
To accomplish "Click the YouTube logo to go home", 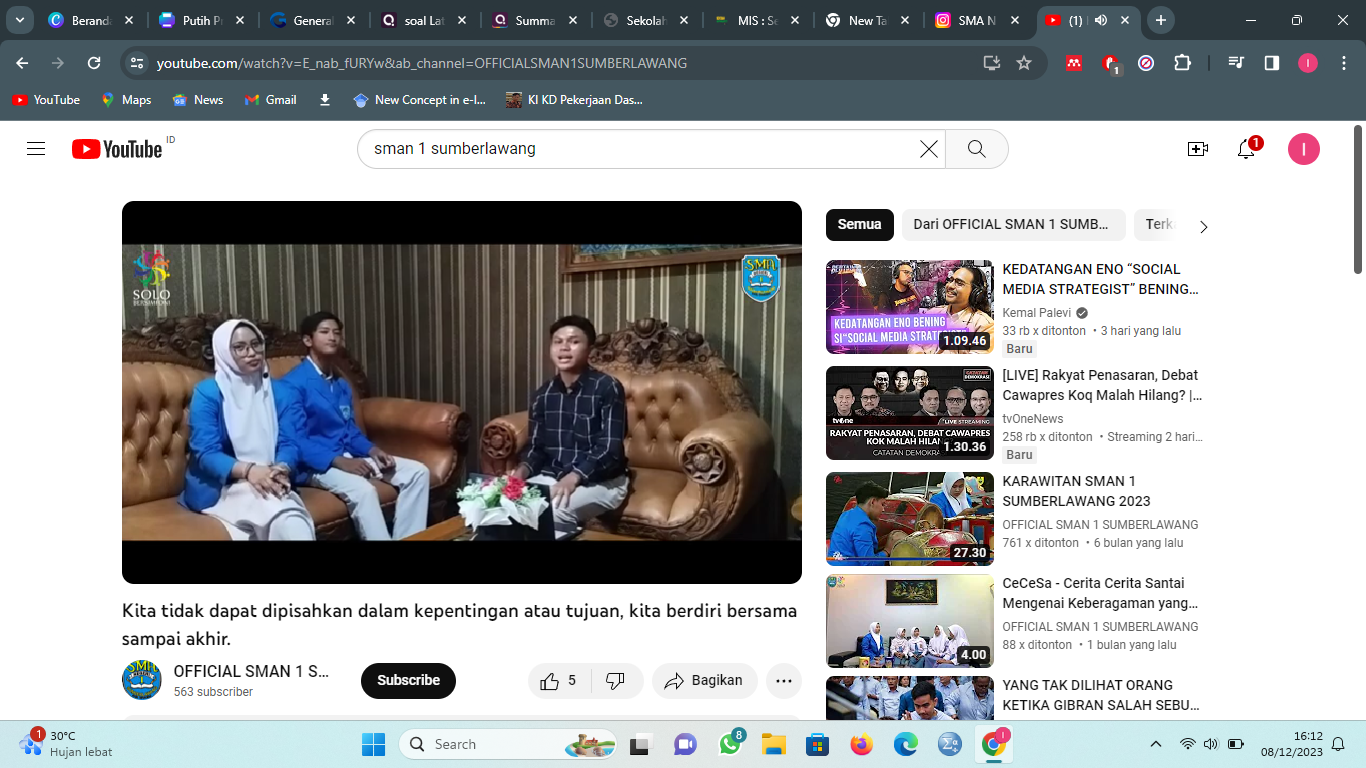I will coord(117,149).
